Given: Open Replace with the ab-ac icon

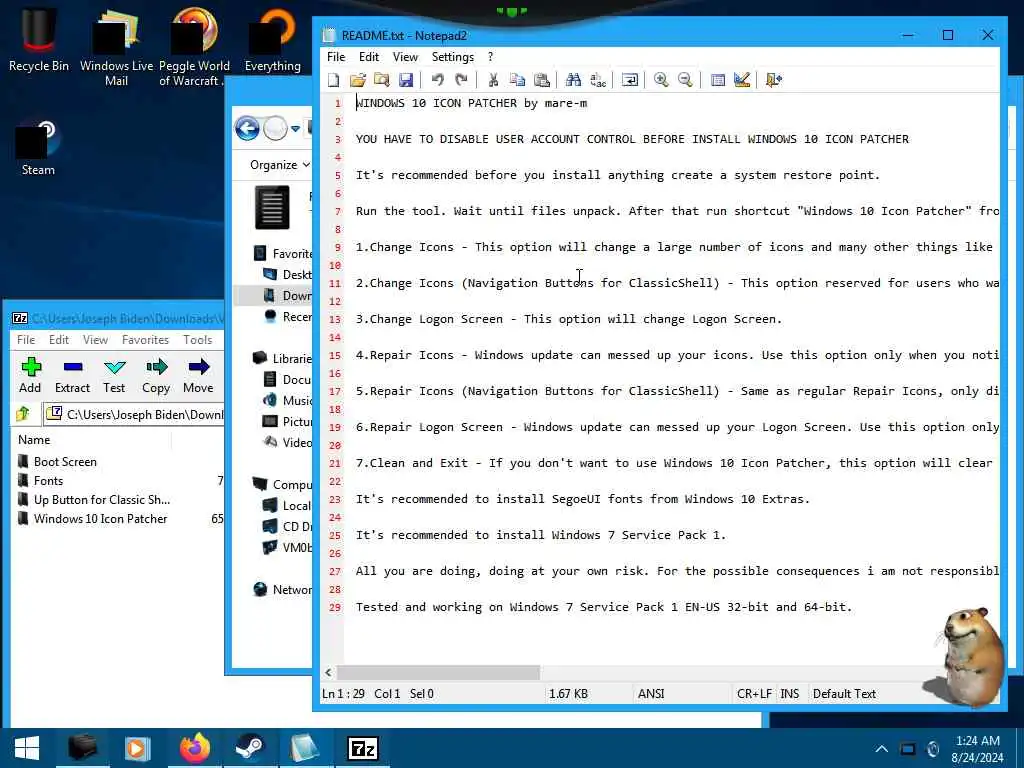Looking at the screenshot, I should pyautogui.click(x=598, y=80).
